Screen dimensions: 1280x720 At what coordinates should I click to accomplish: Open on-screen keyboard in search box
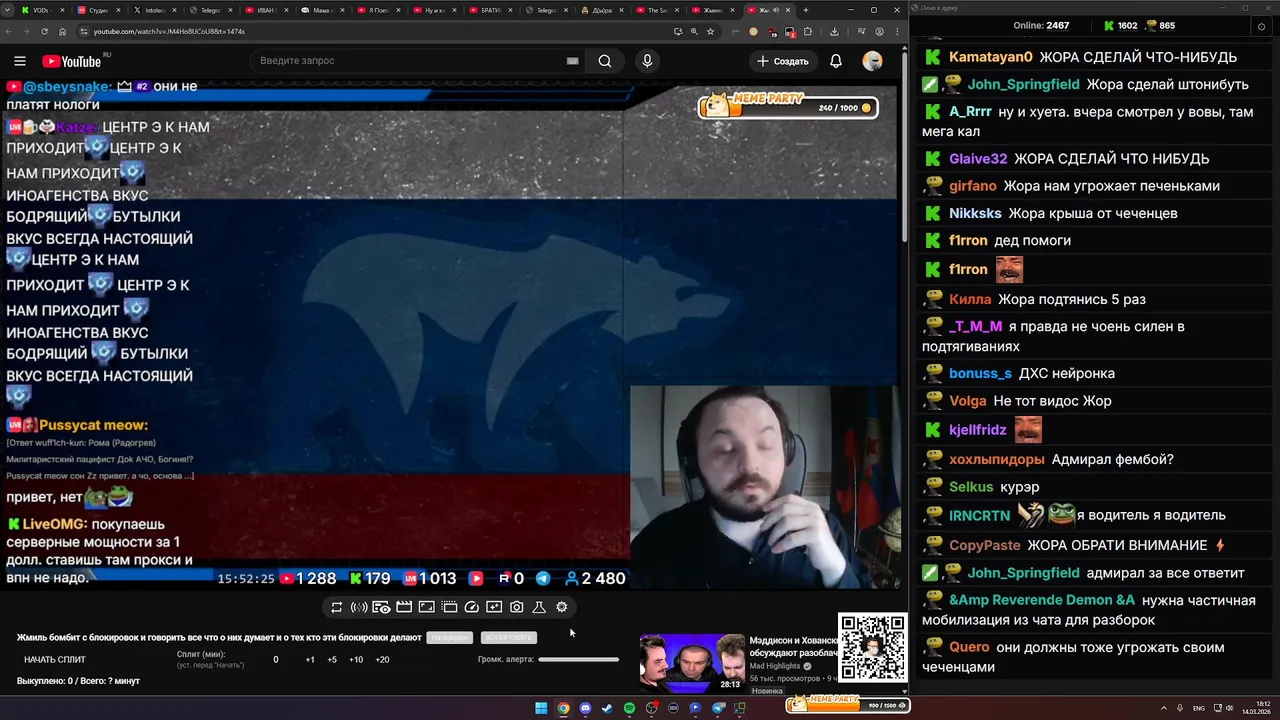pos(572,61)
